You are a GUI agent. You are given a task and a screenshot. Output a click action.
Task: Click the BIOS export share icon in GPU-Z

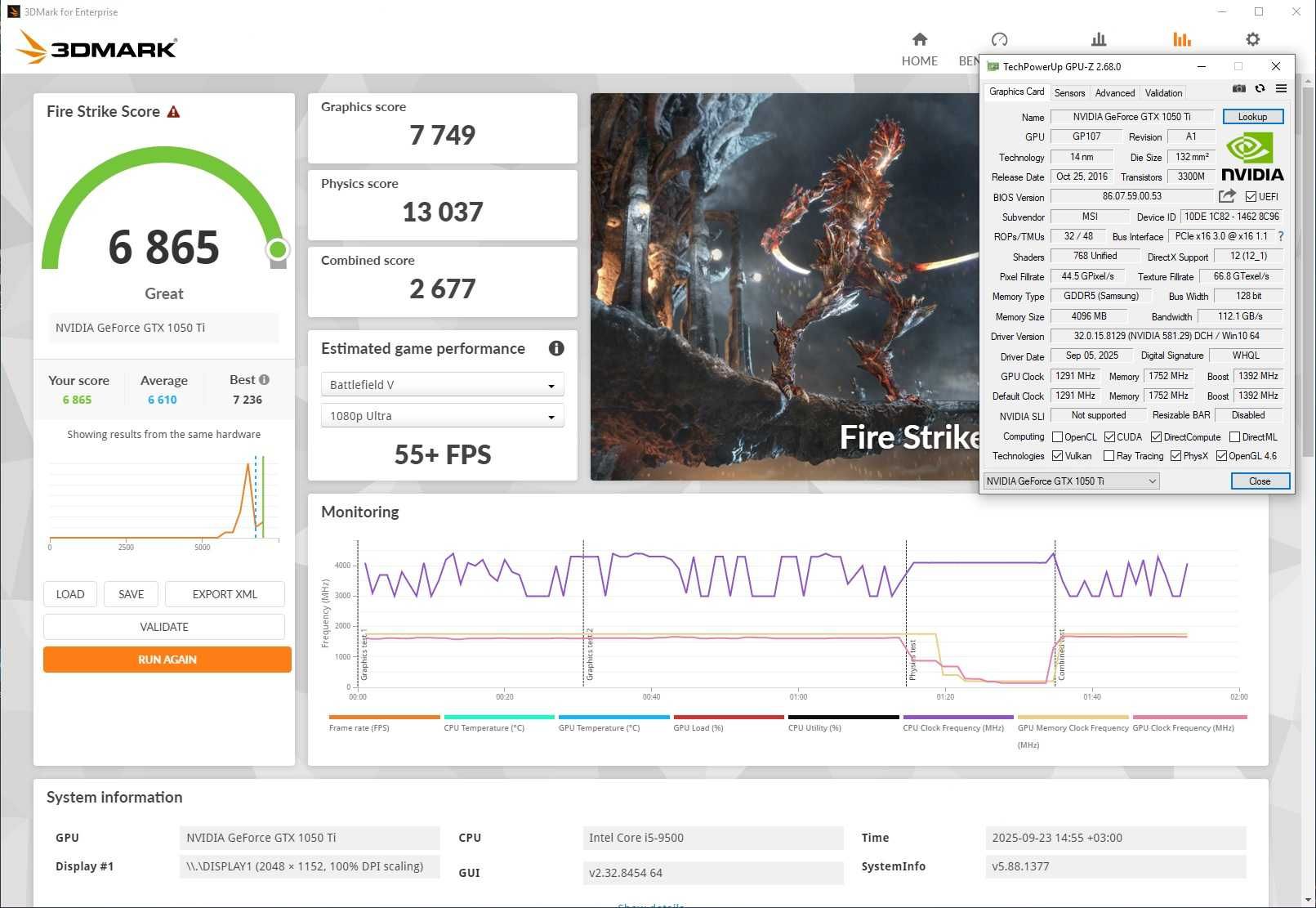pos(1227,196)
